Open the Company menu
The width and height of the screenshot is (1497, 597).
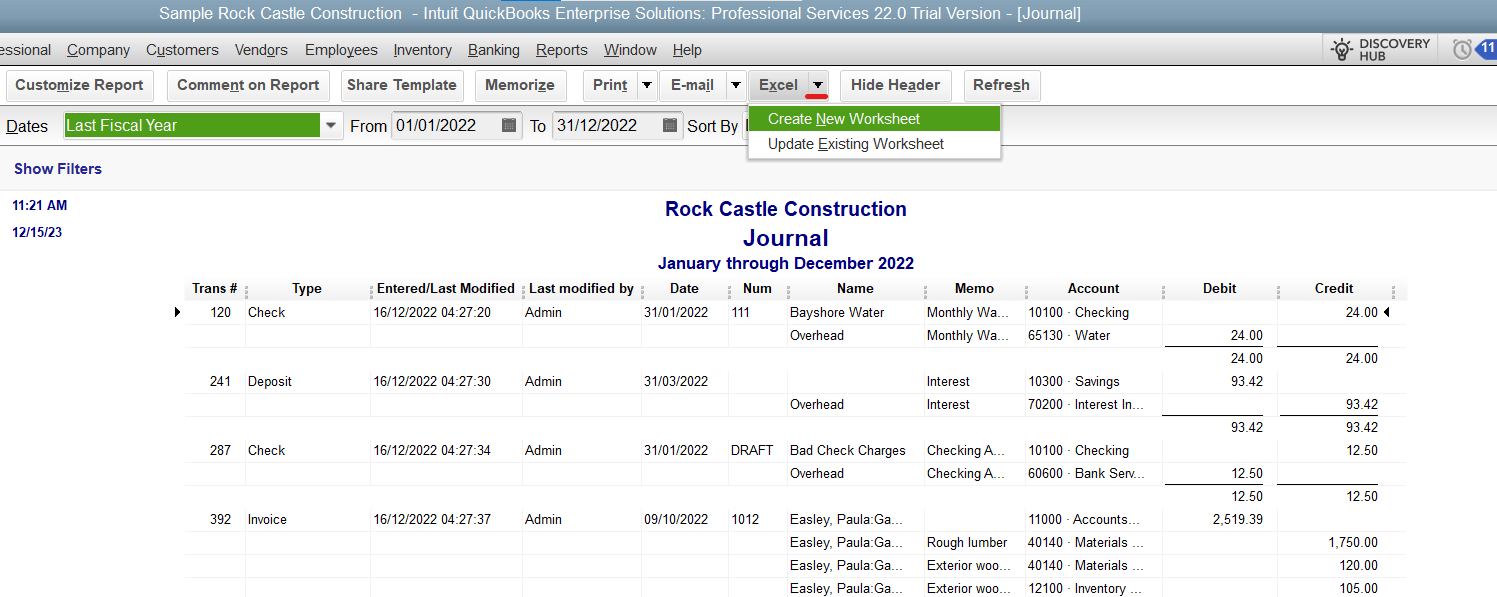tap(98, 50)
